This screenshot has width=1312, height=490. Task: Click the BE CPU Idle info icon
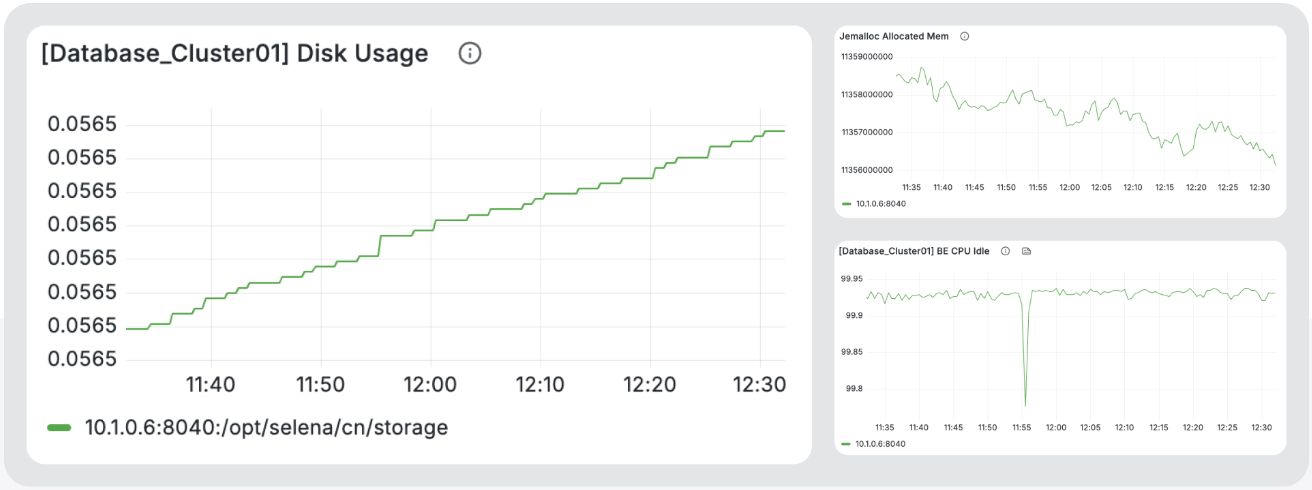pos(1005,251)
